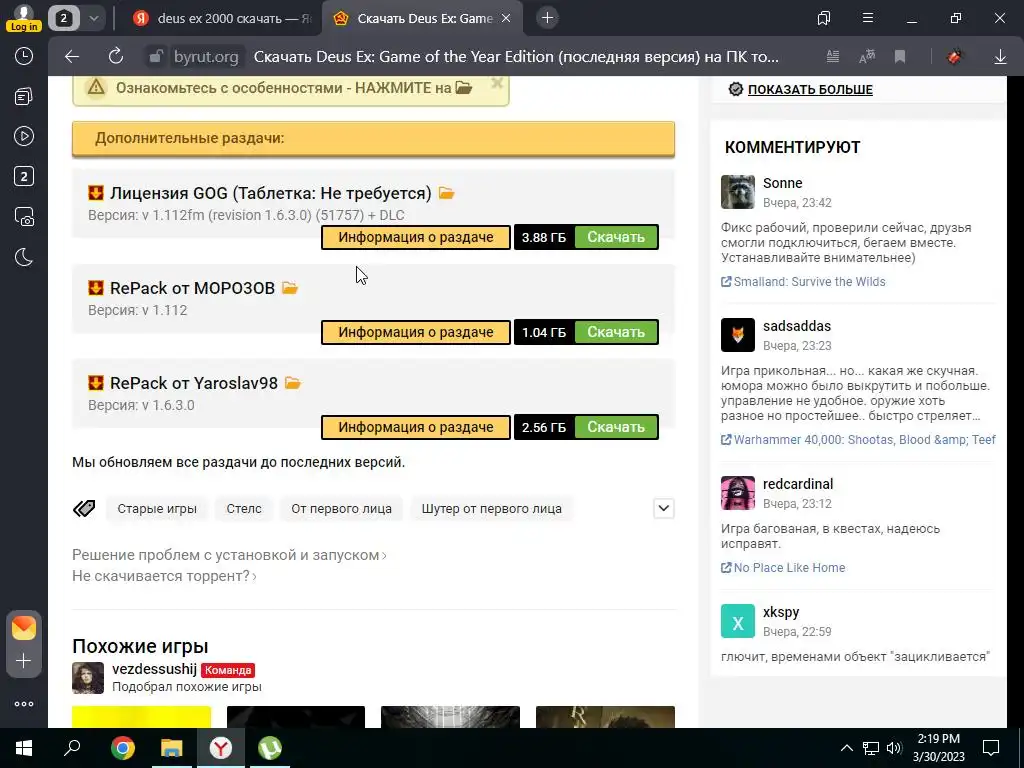Click the Log in profile icon
This screenshot has height=768, width=1024.
pyautogui.click(x=24, y=18)
